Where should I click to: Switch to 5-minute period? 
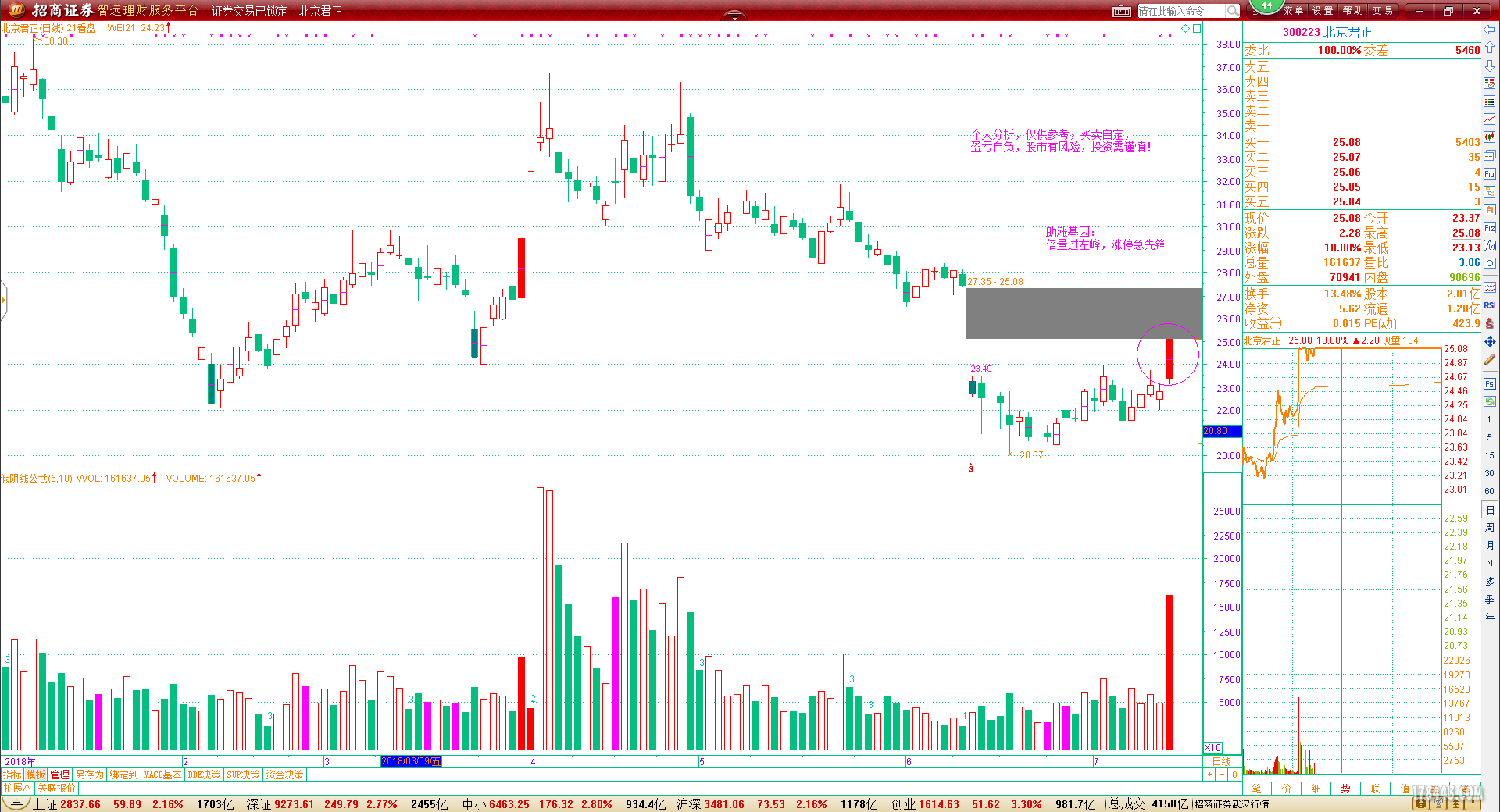tap(1490, 438)
